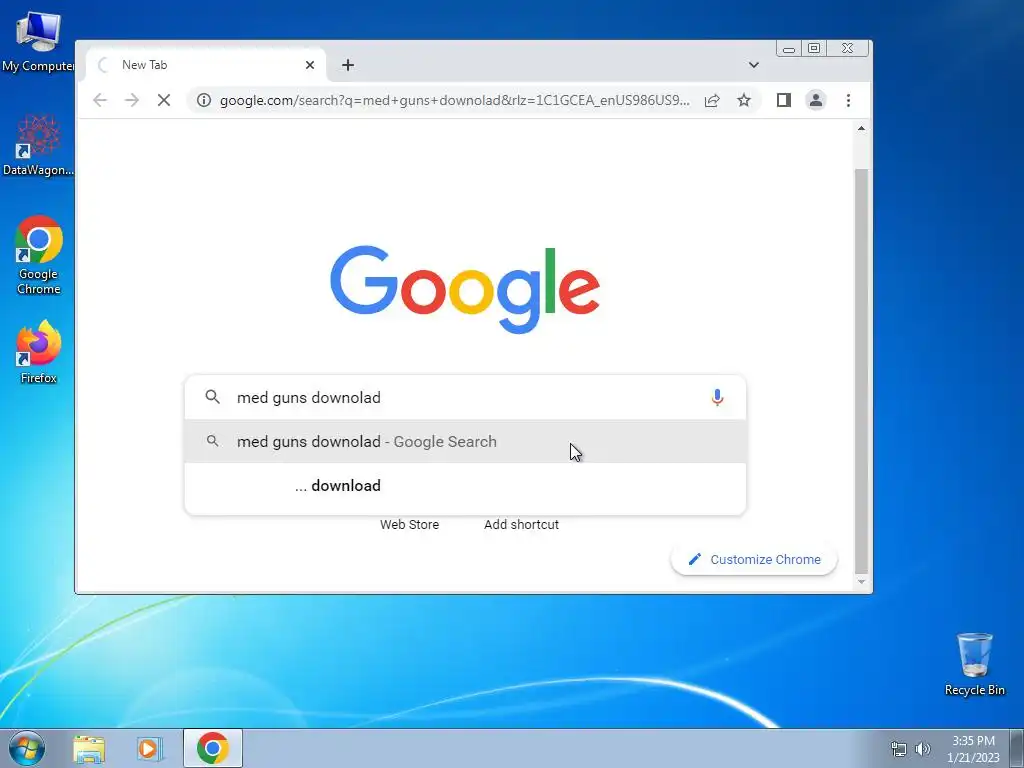Select Firefox desktop shortcut
Screen dimensions: 1024x768
(x=39, y=352)
